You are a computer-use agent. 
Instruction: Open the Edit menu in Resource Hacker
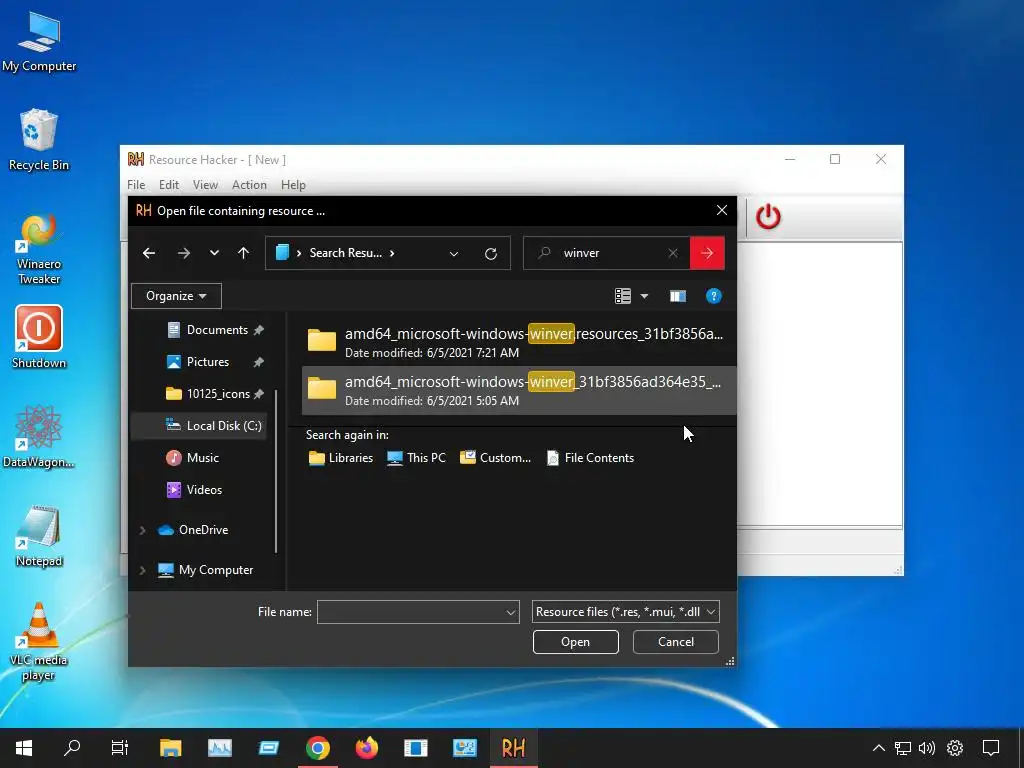coord(168,185)
